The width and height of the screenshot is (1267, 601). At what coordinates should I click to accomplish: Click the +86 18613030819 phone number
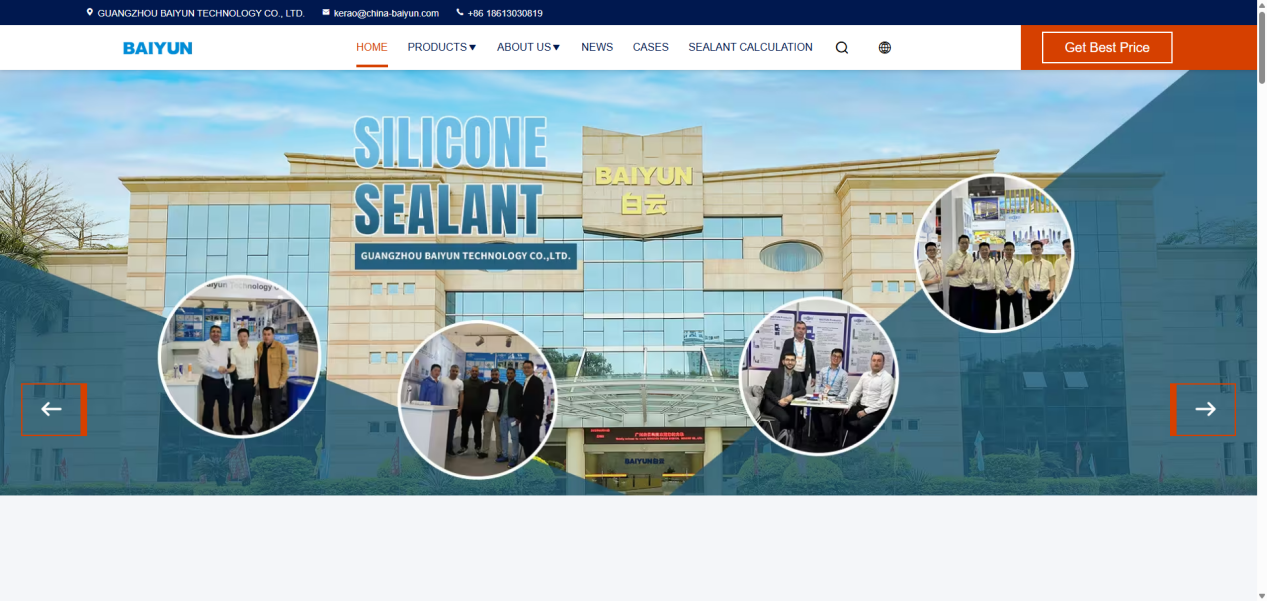coord(505,13)
